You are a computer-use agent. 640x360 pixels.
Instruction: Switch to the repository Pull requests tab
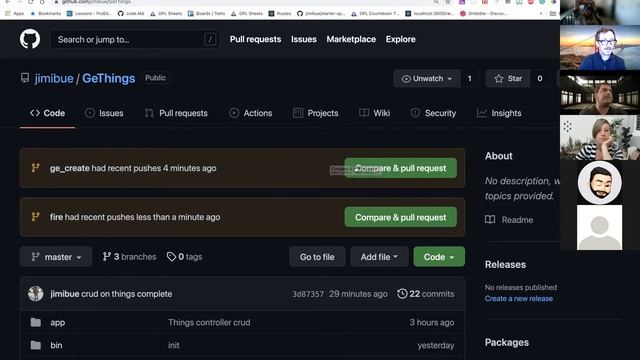click(176, 113)
